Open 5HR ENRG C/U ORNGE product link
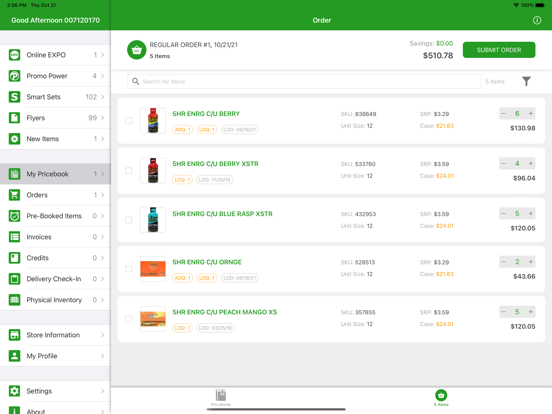 coord(207,262)
